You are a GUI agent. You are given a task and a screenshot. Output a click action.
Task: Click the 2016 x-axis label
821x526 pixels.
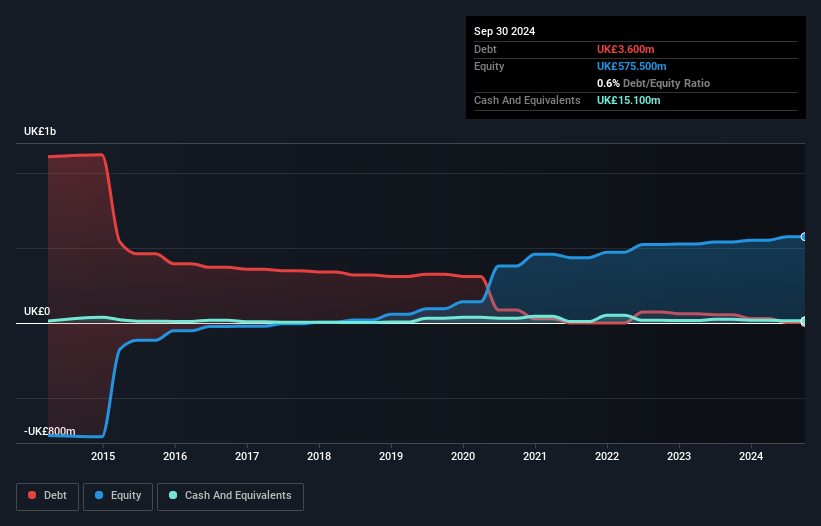175,456
